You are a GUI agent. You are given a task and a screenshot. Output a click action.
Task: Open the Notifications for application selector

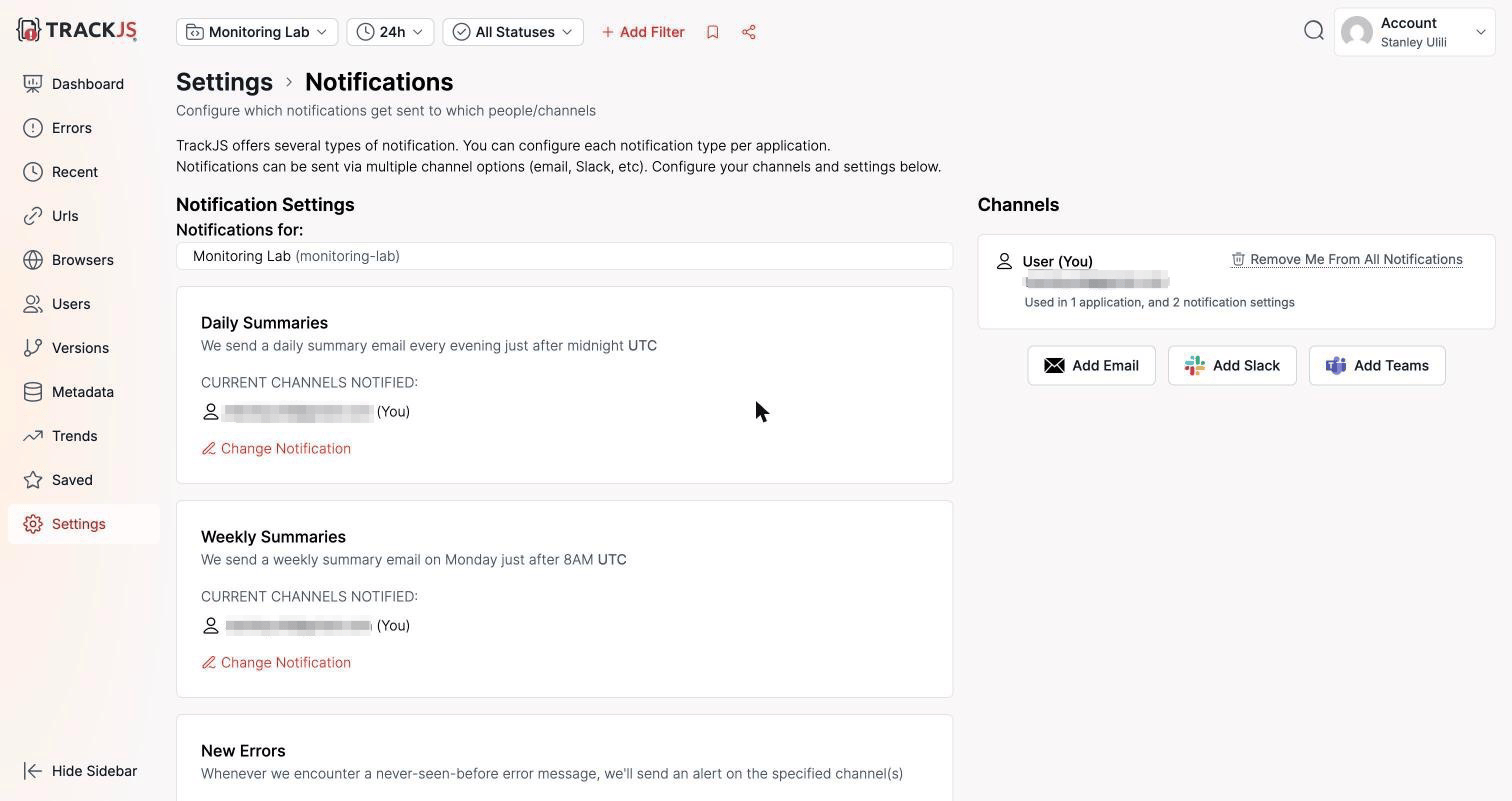(564, 256)
